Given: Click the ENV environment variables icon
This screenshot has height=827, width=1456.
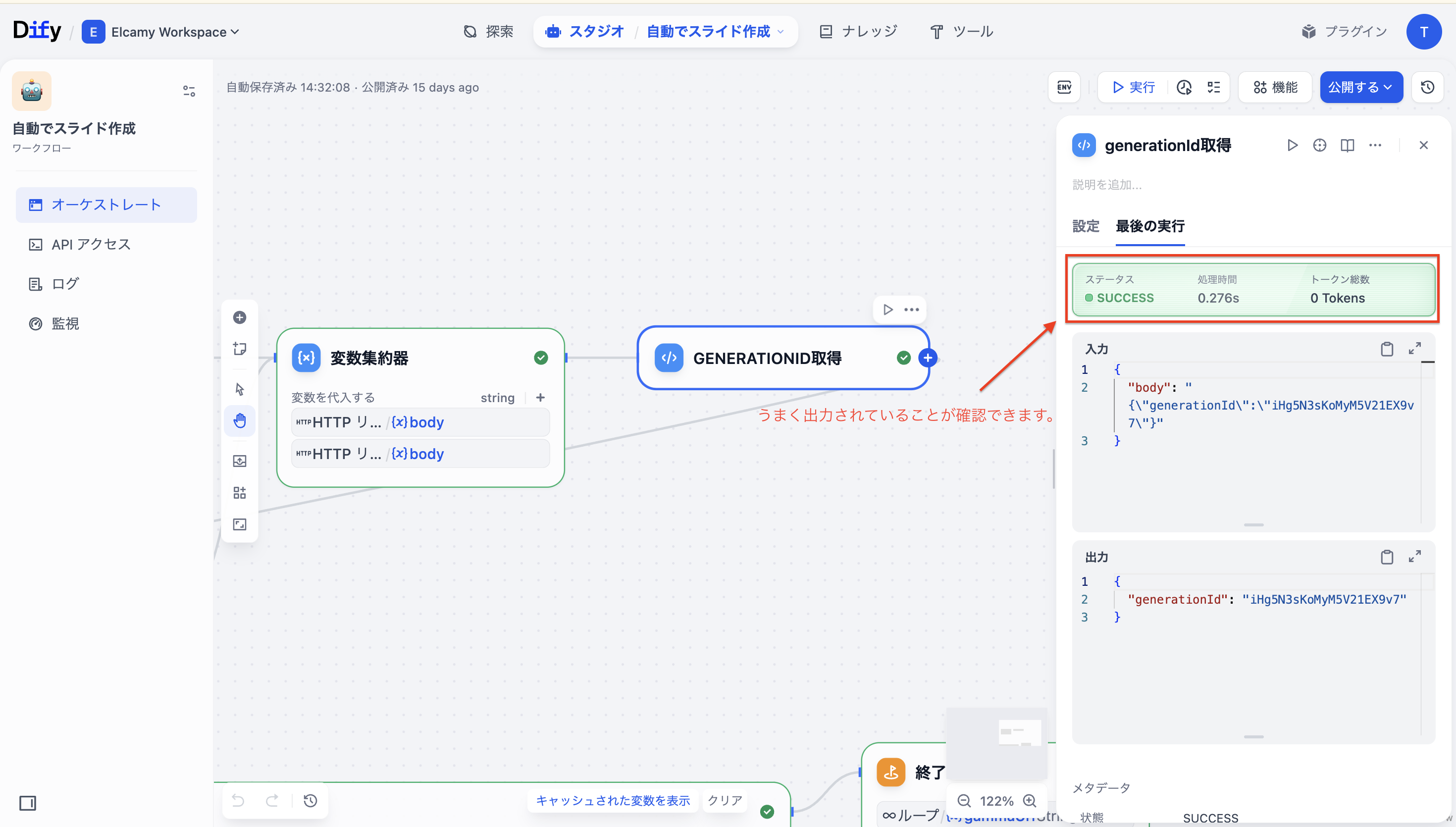Looking at the screenshot, I should [x=1064, y=87].
